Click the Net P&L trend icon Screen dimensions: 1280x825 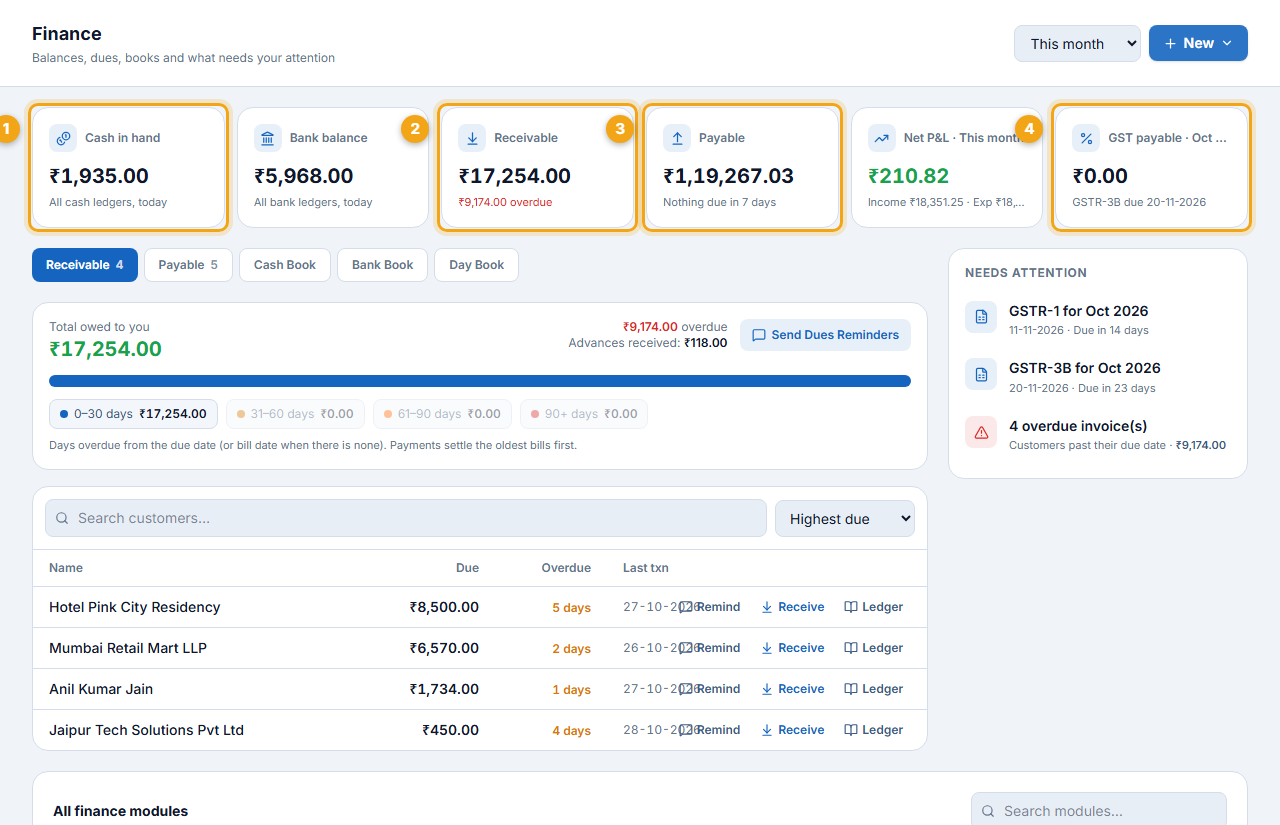(882, 138)
